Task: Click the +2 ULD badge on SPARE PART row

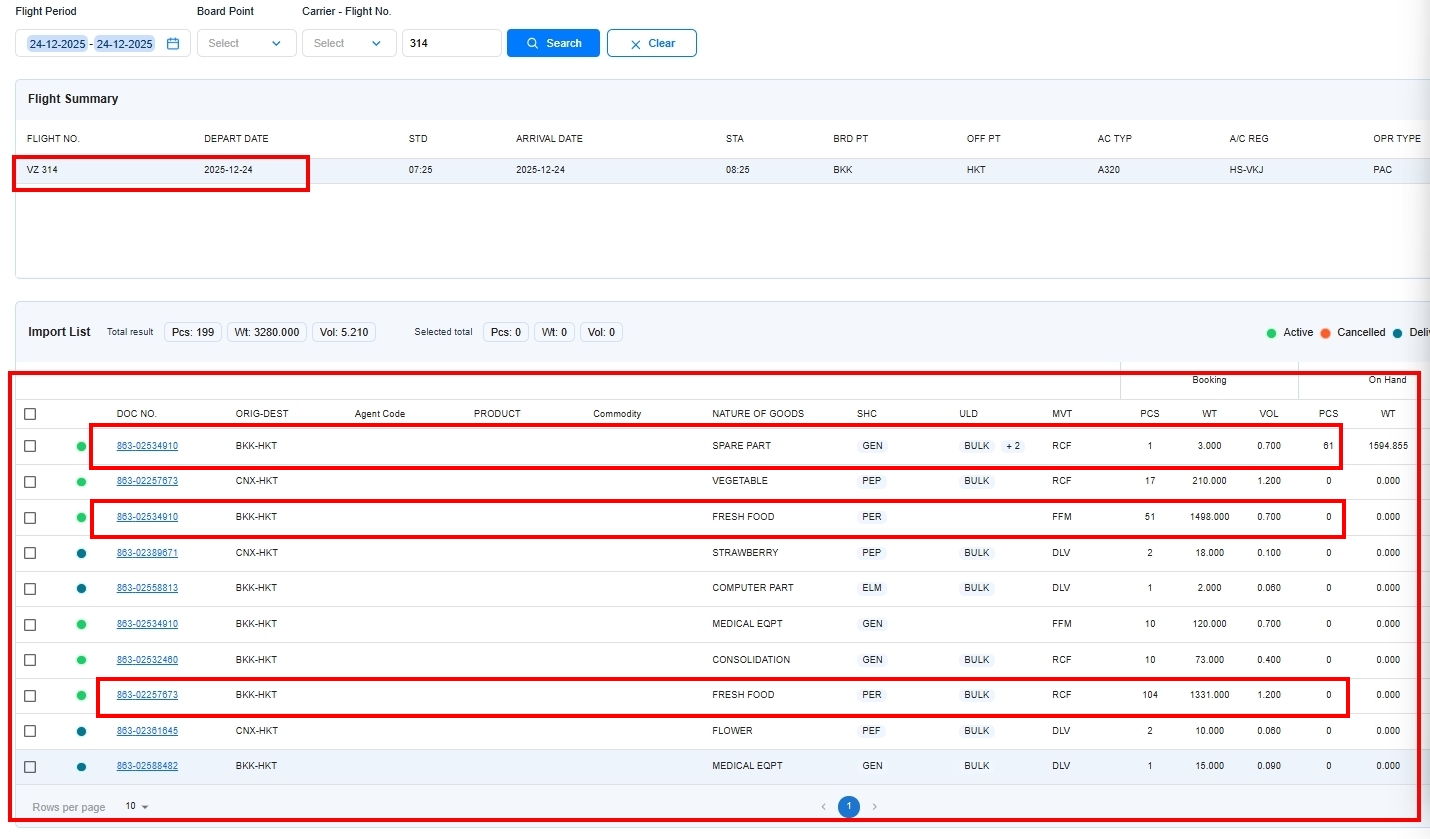Action: click(x=1013, y=446)
